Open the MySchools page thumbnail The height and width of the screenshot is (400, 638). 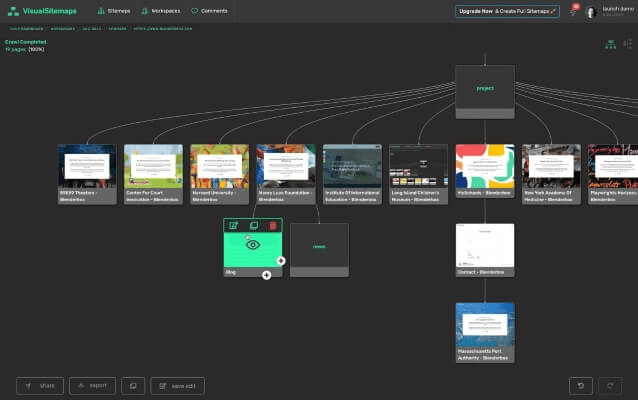tap(485, 166)
